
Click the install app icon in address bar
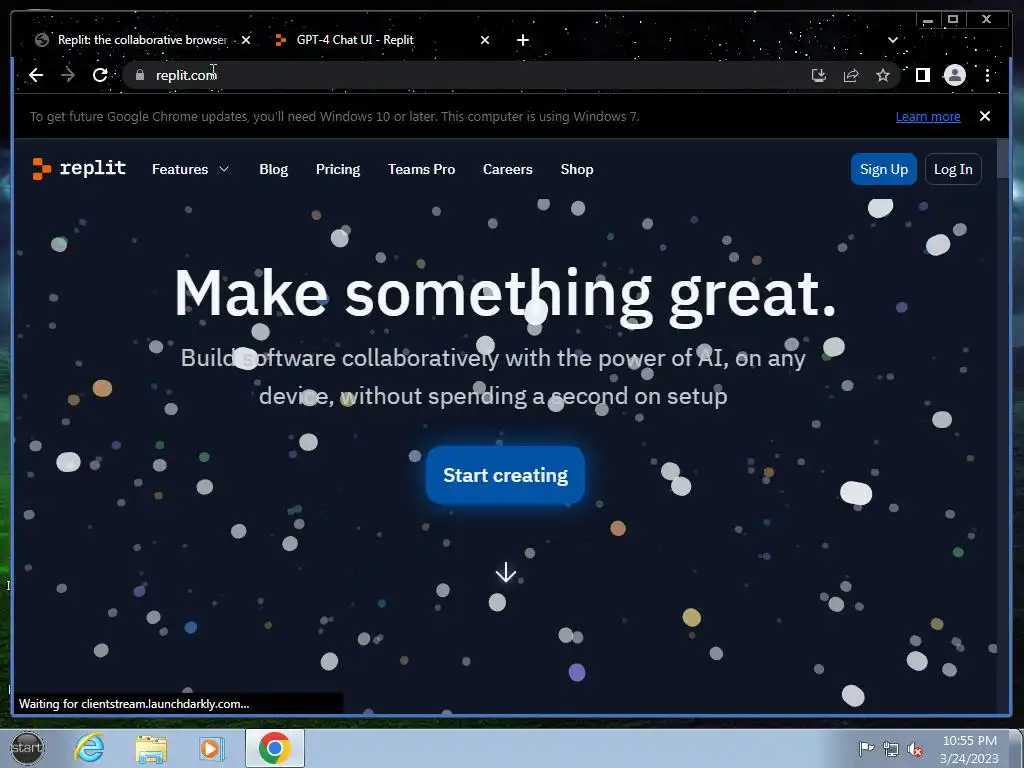[x=818, y=75]
